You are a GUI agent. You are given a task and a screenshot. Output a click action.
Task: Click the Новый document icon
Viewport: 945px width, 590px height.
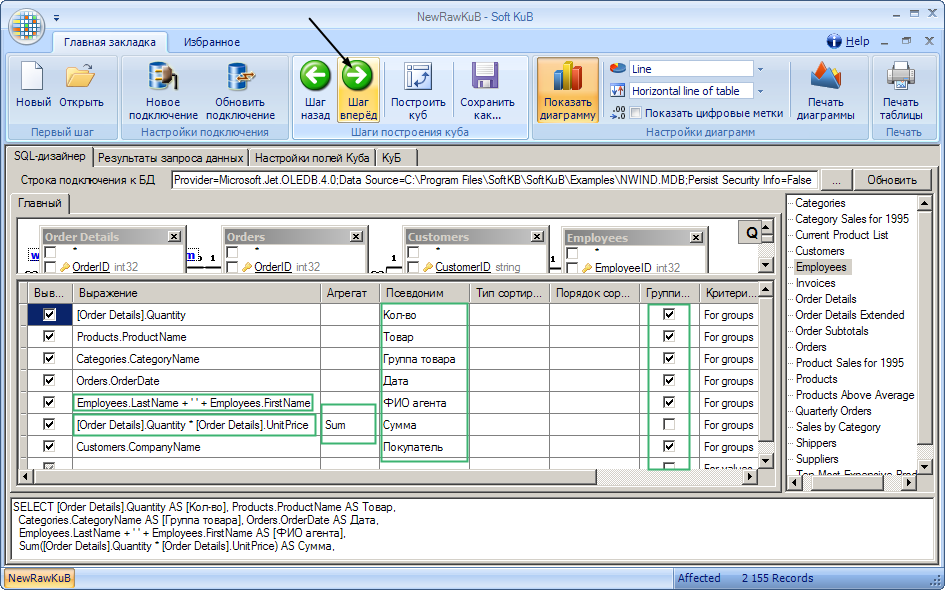32,77
